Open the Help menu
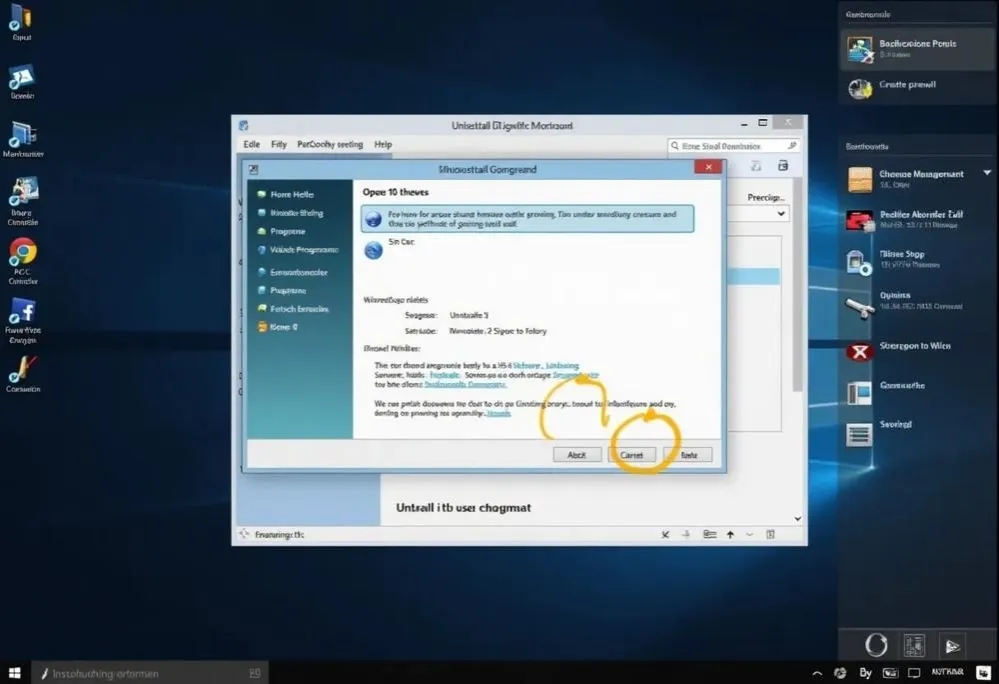This screenshot has width=999, height=684. tap(382, 144)
